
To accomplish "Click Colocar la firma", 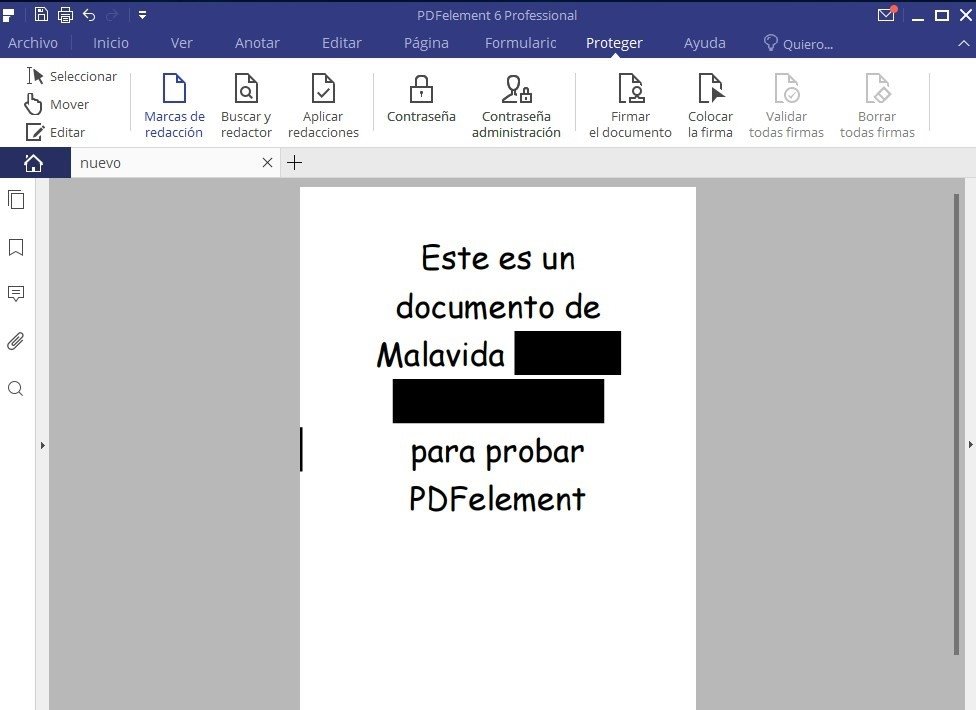I will (x=710, y=106).
